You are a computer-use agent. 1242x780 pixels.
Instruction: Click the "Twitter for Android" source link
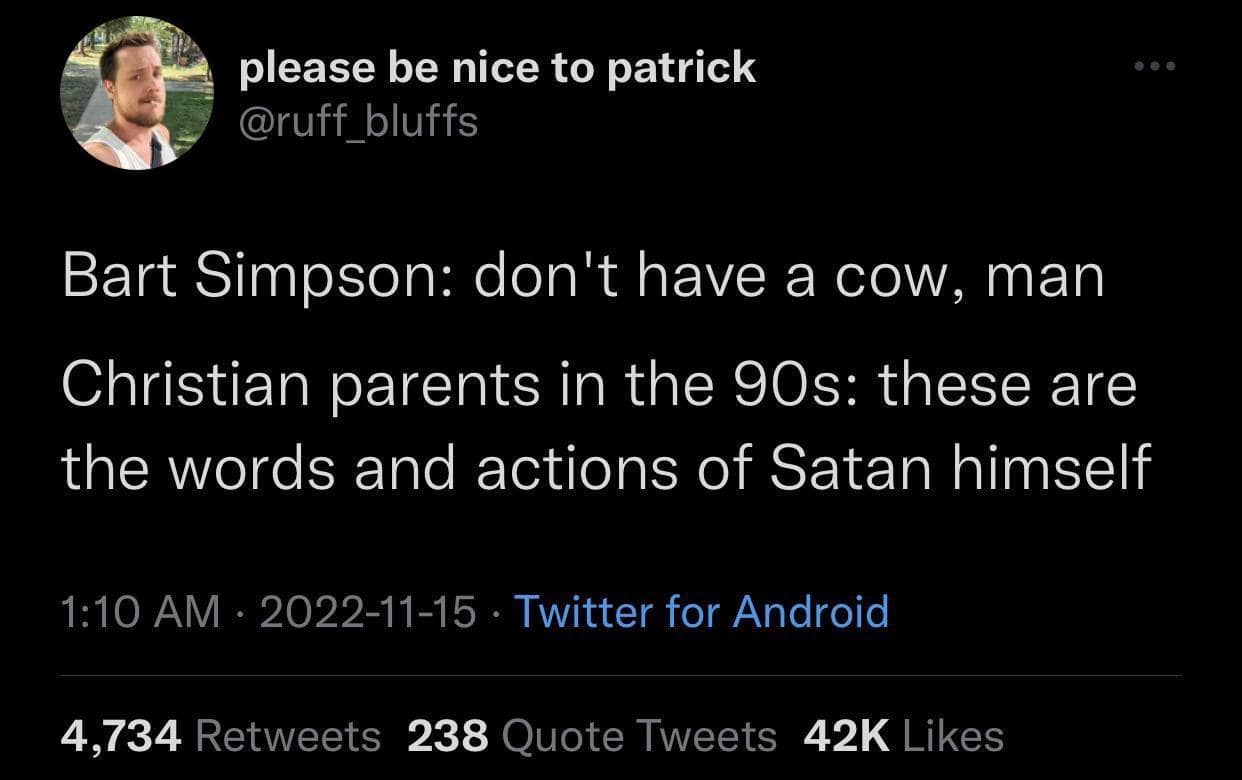tap(701, 611)
